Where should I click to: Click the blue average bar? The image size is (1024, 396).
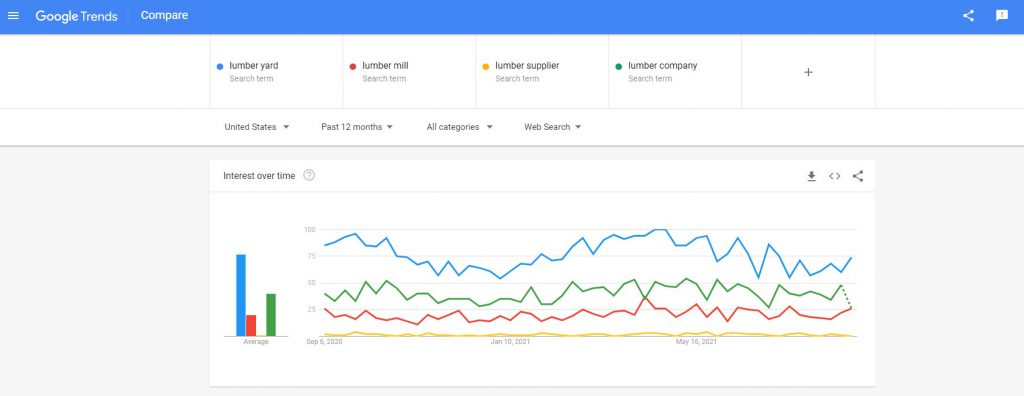point(241,295)
